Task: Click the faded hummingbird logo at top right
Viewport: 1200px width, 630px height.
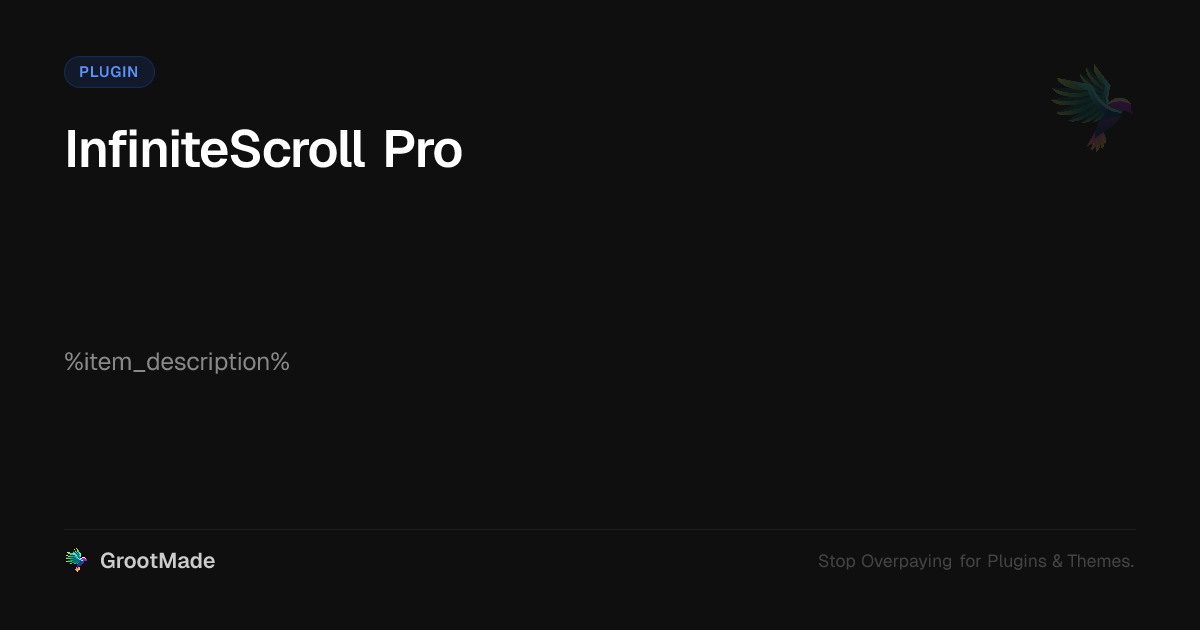Action: 1092,107
